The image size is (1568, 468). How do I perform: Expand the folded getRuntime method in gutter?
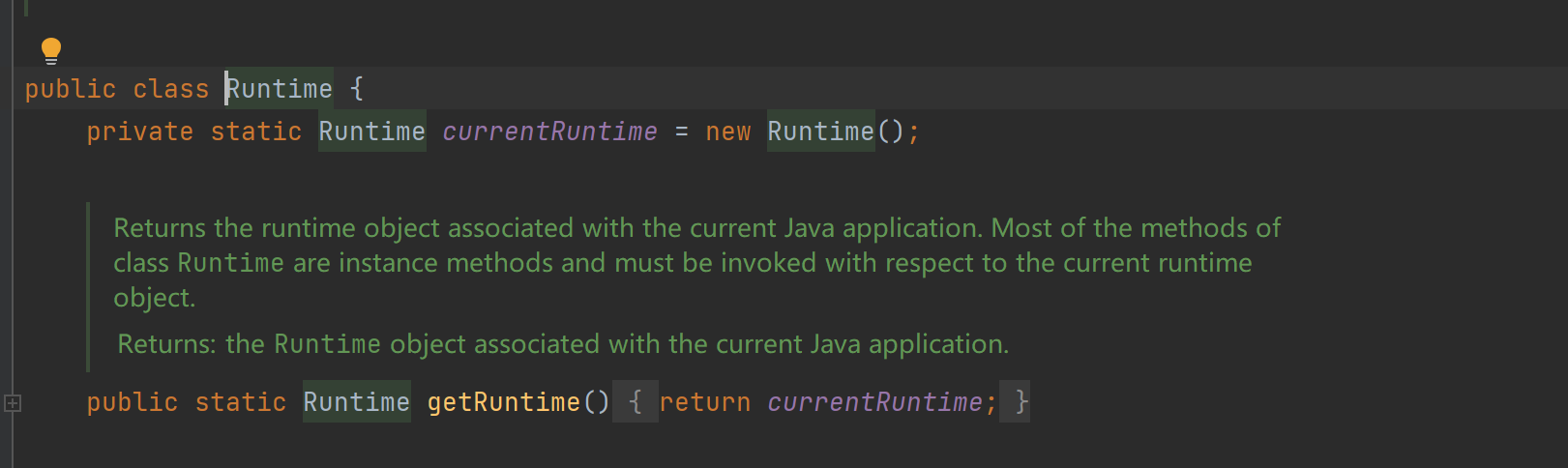click(13, 403)
